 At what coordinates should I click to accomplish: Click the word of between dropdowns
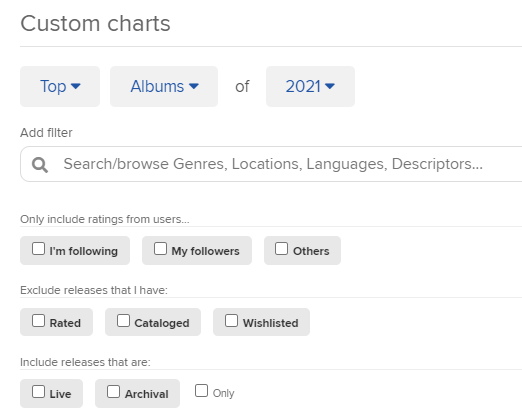[242, 87]
